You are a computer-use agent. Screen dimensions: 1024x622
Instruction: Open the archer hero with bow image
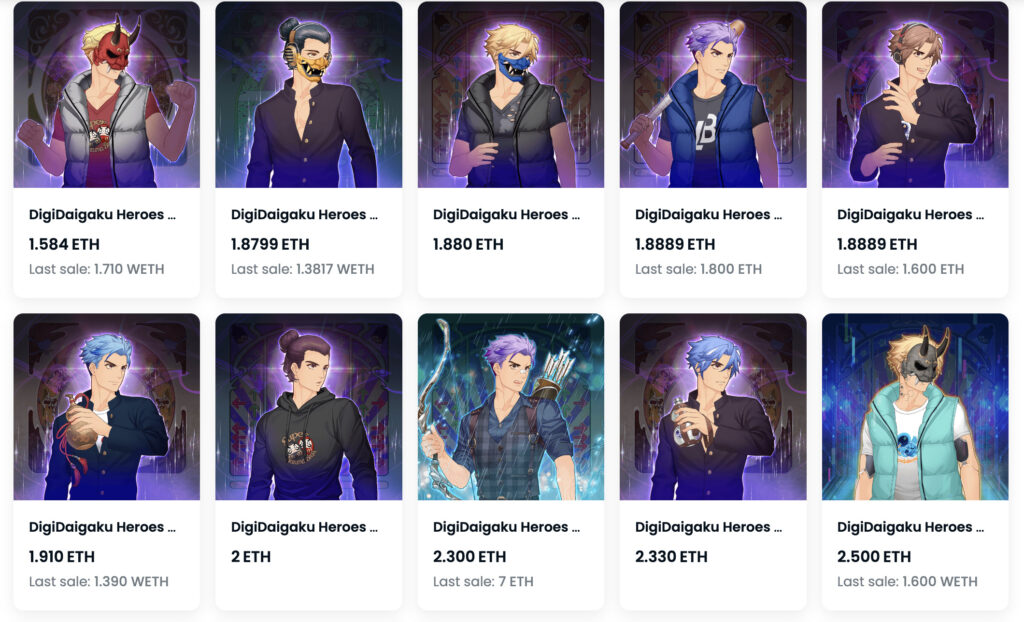point(511,407)
